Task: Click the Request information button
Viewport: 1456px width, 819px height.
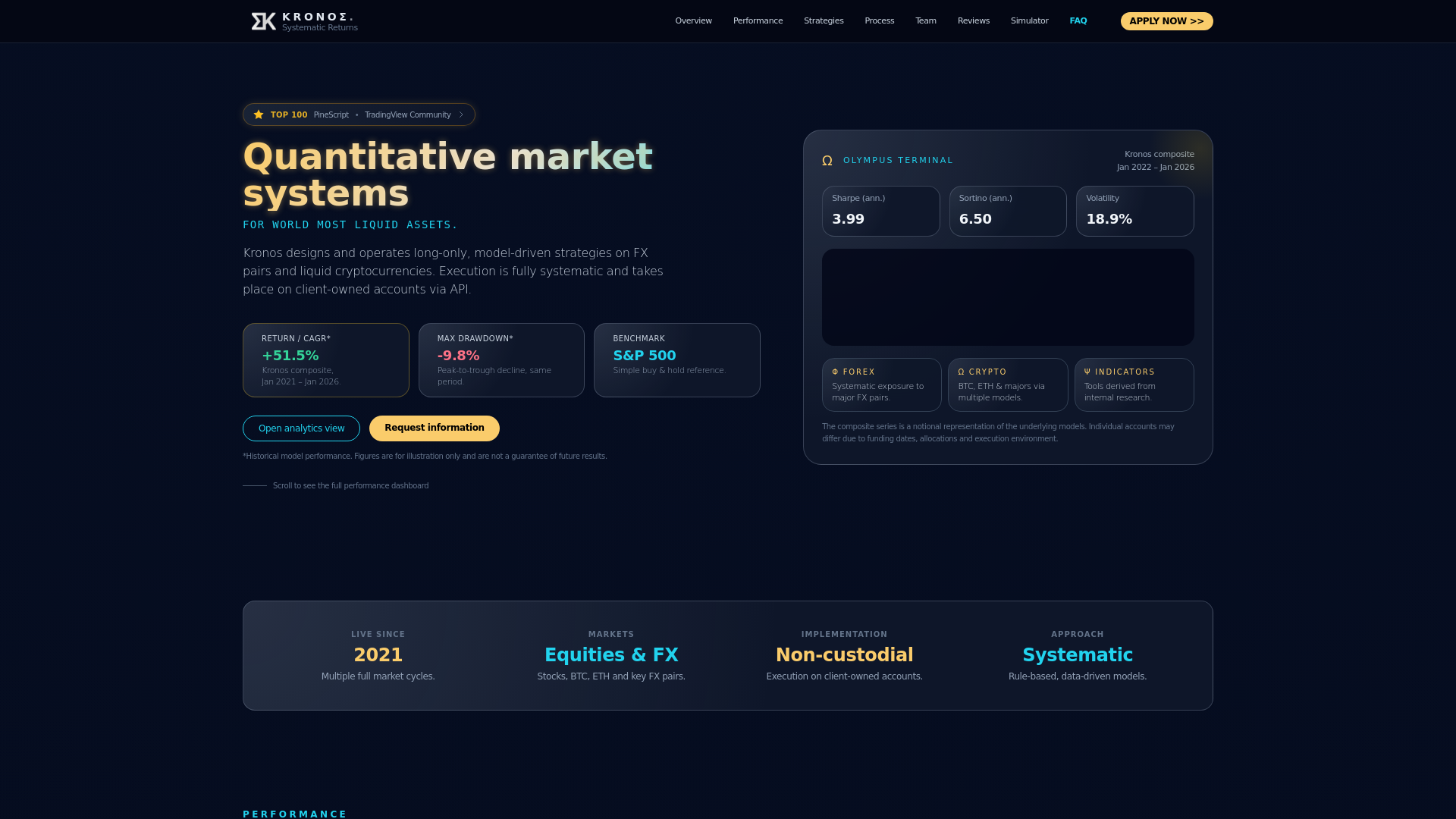Action: tap(434, 428)
